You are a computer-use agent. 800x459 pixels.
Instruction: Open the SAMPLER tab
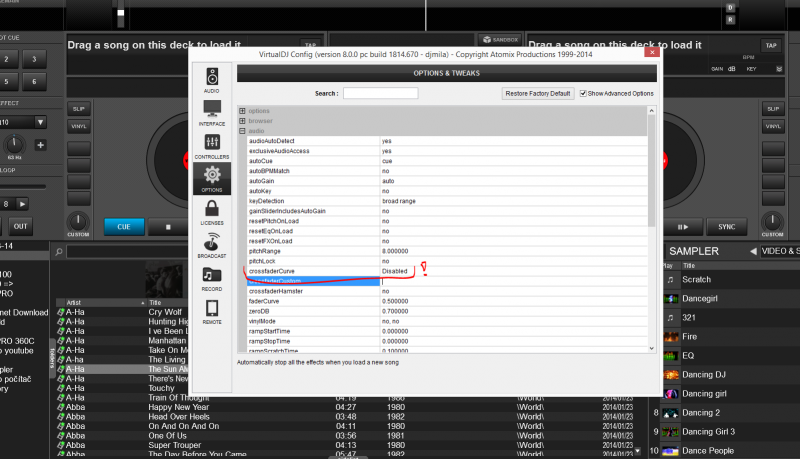pos(694,251)
